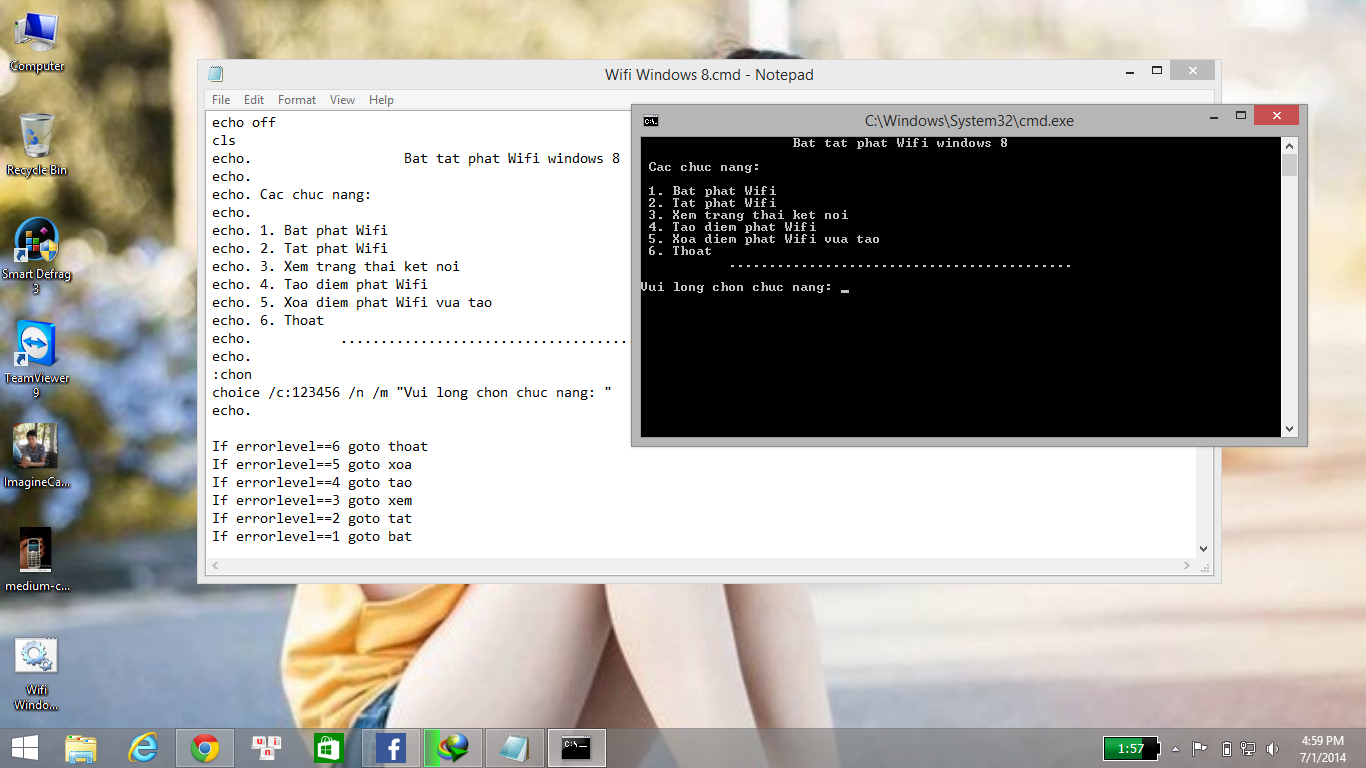Click the 'choice /c:123456' line in Notepad
The height and width of the screenshot is (768, 1366).
[x=412, y=392]
